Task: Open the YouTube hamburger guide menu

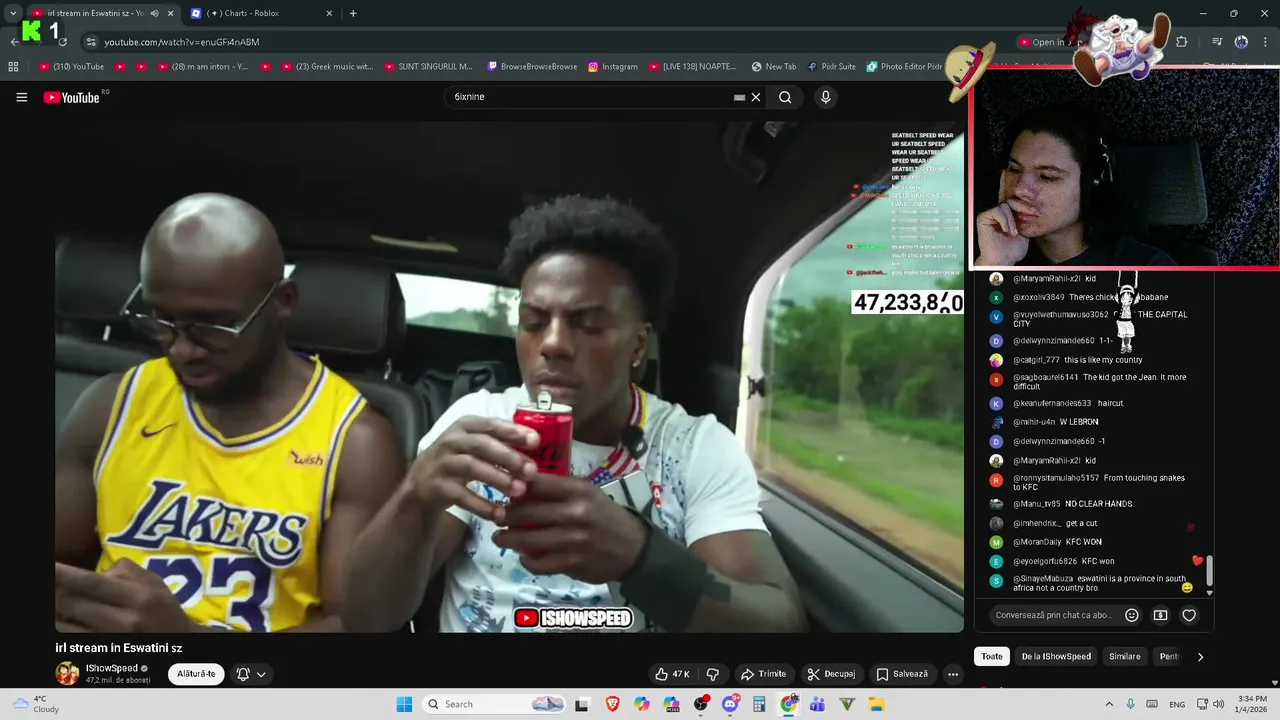Action: 21,97
